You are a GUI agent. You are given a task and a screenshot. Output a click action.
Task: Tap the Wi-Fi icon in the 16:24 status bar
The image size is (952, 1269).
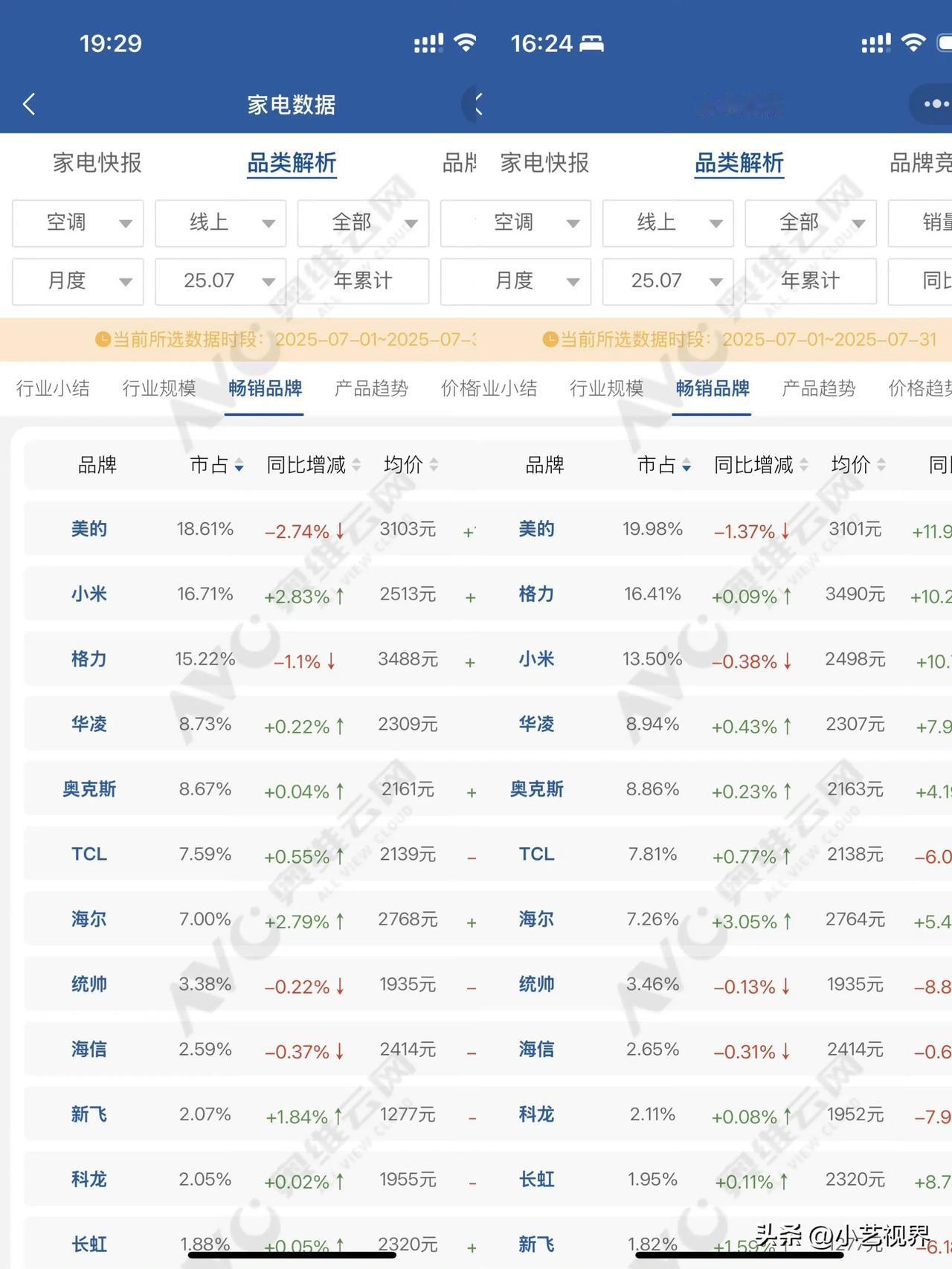pyautogui.click(x=913, y=42)
